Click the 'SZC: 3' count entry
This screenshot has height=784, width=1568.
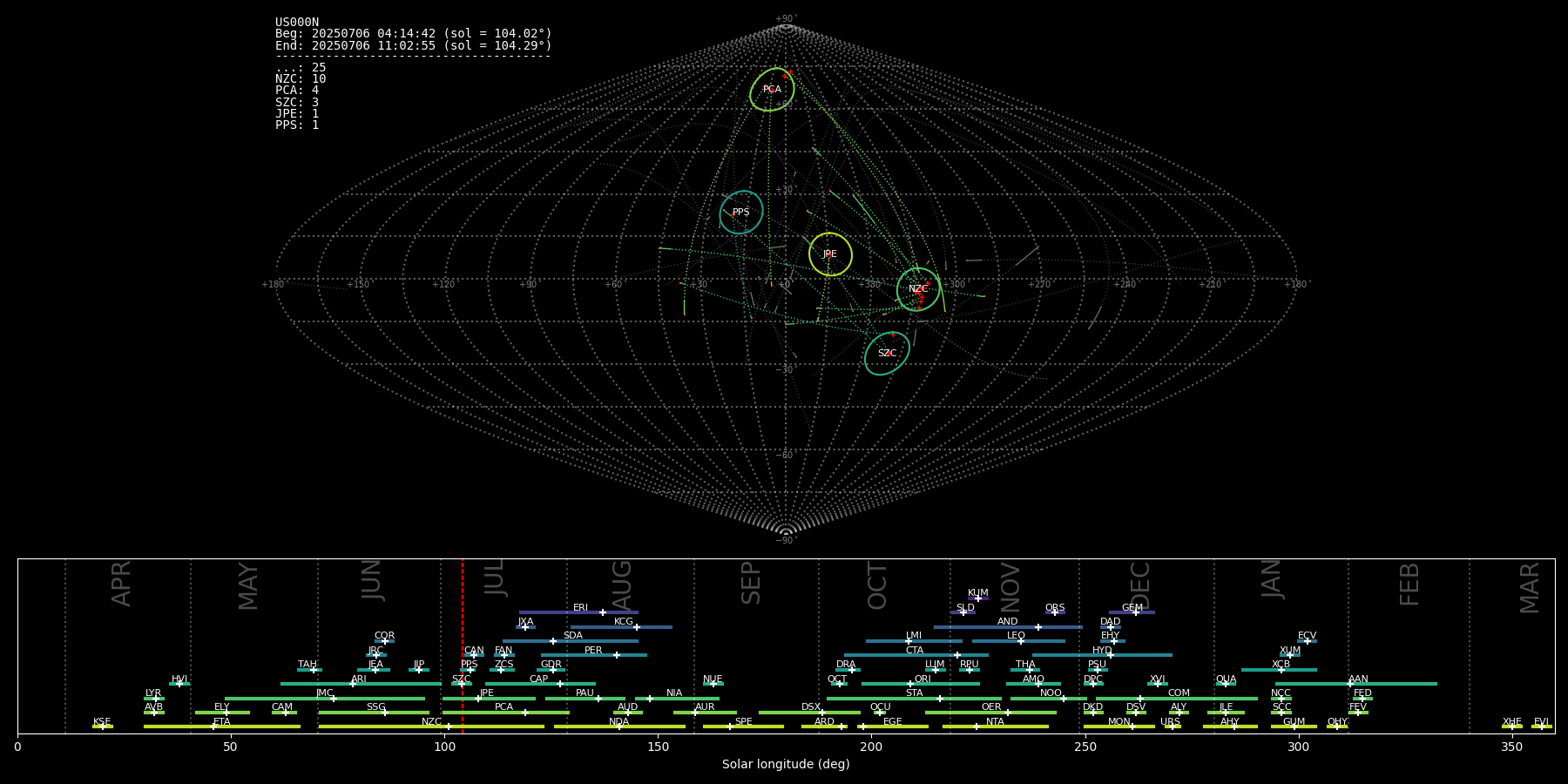tap(297, 103)
